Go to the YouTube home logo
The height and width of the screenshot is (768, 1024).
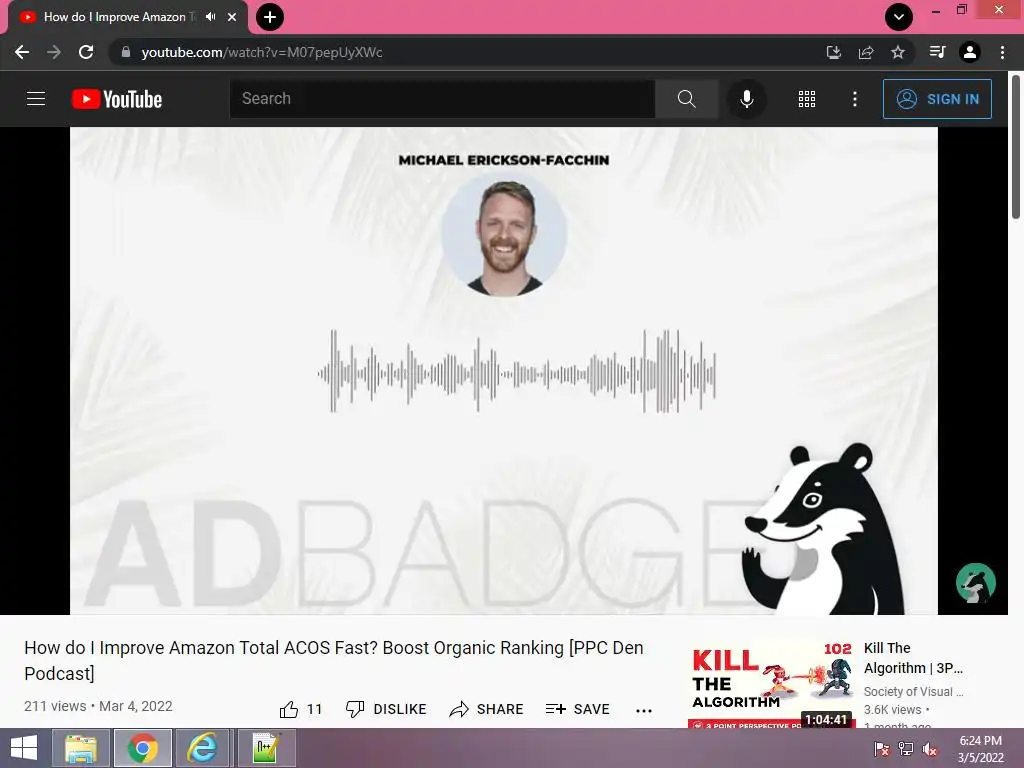click(x=117, y=99)
